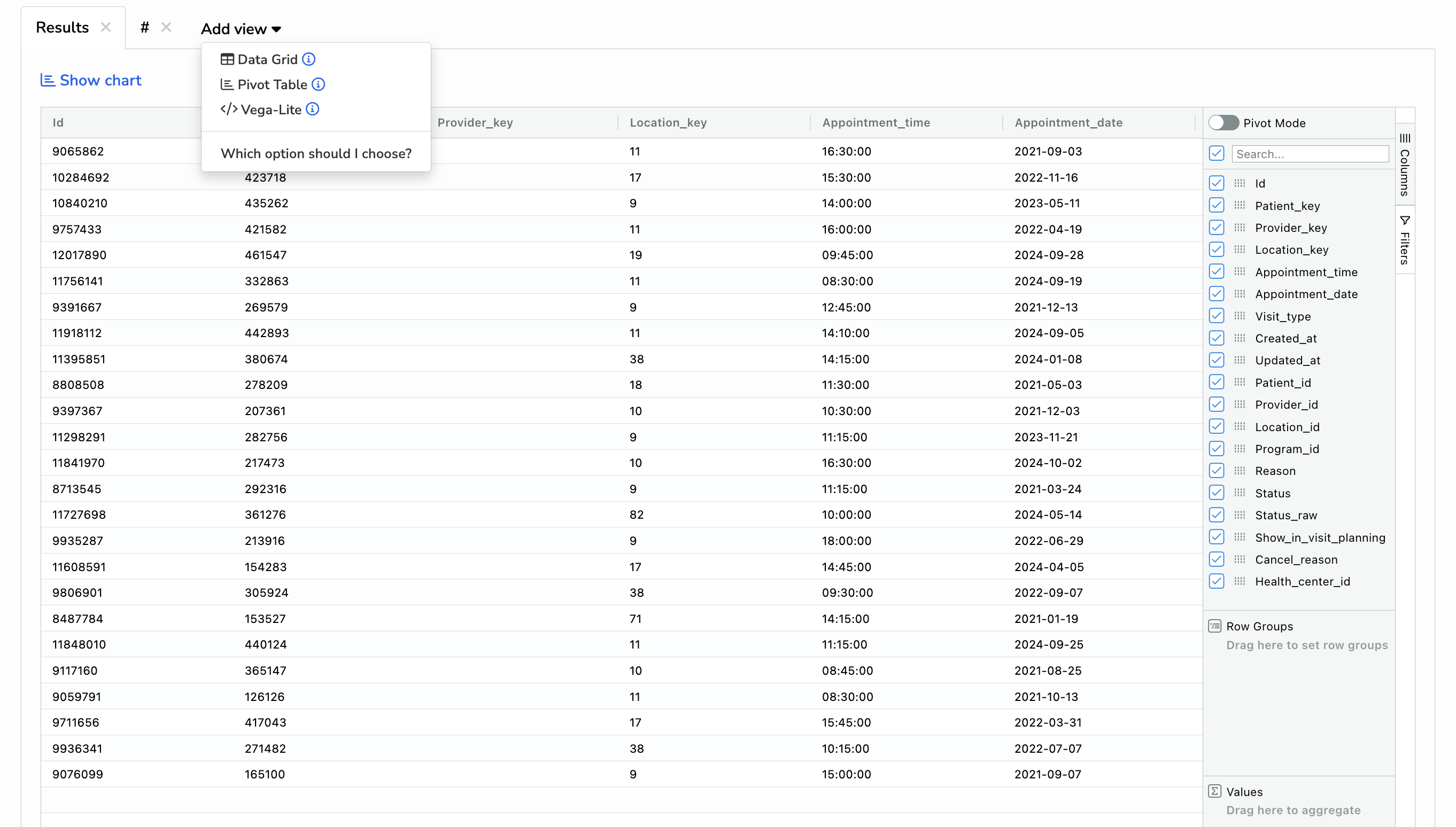
Task: Click 'Which option should I choose?'
Action: (316, 153)
